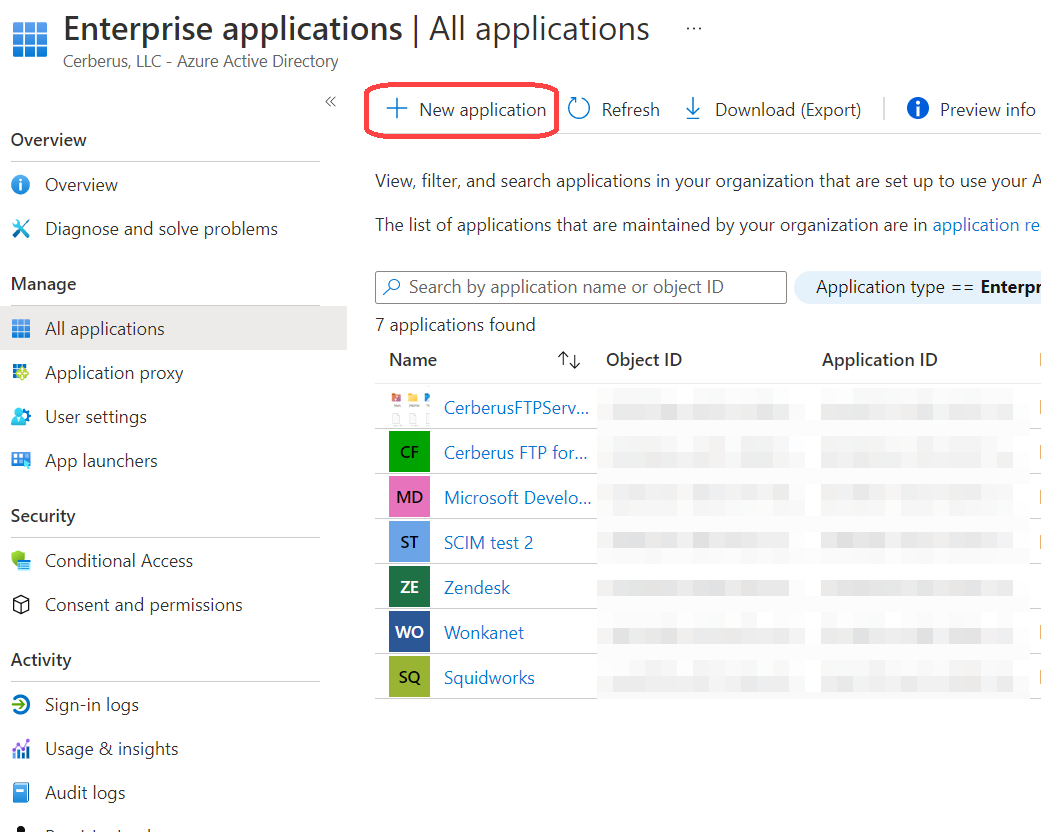Click the Refresh button label
Image resolution: width=1041 pixels, height=832 pixels.
pos(630,110)
